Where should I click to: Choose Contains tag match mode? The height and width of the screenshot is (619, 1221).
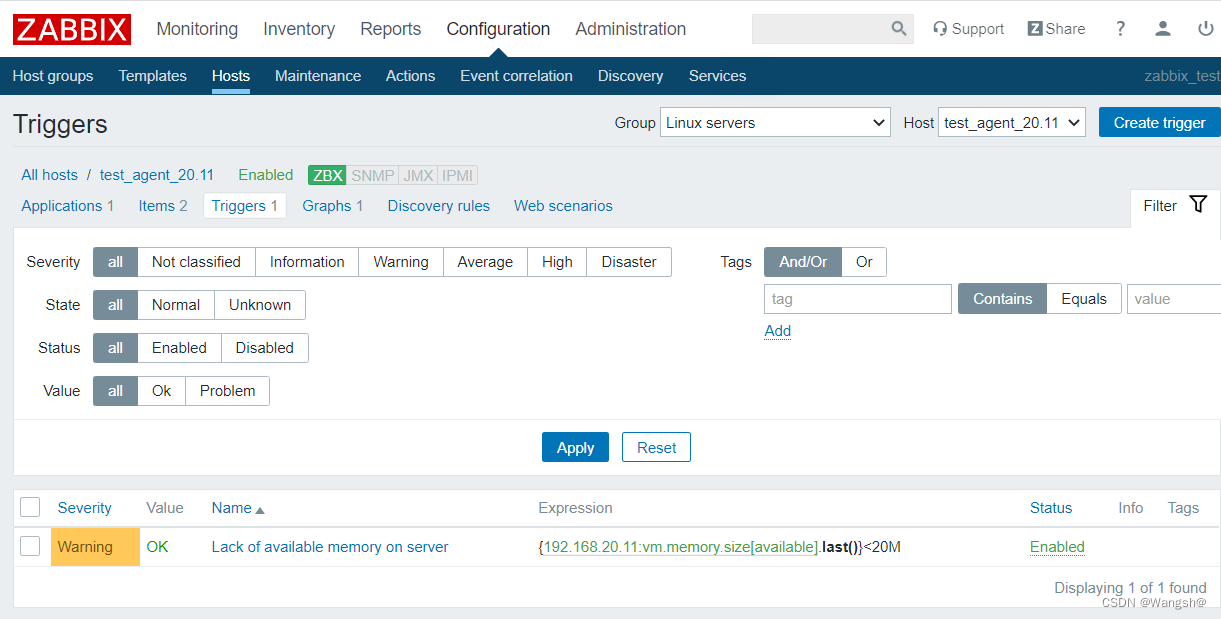click(x=1003, y=299)
